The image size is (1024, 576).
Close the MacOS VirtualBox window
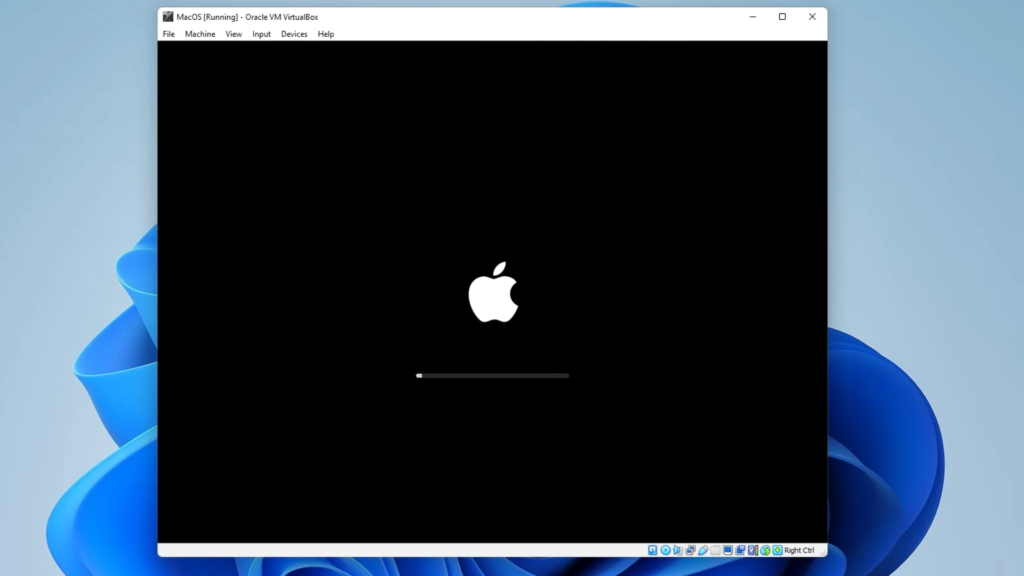click(x=812, y=17)
